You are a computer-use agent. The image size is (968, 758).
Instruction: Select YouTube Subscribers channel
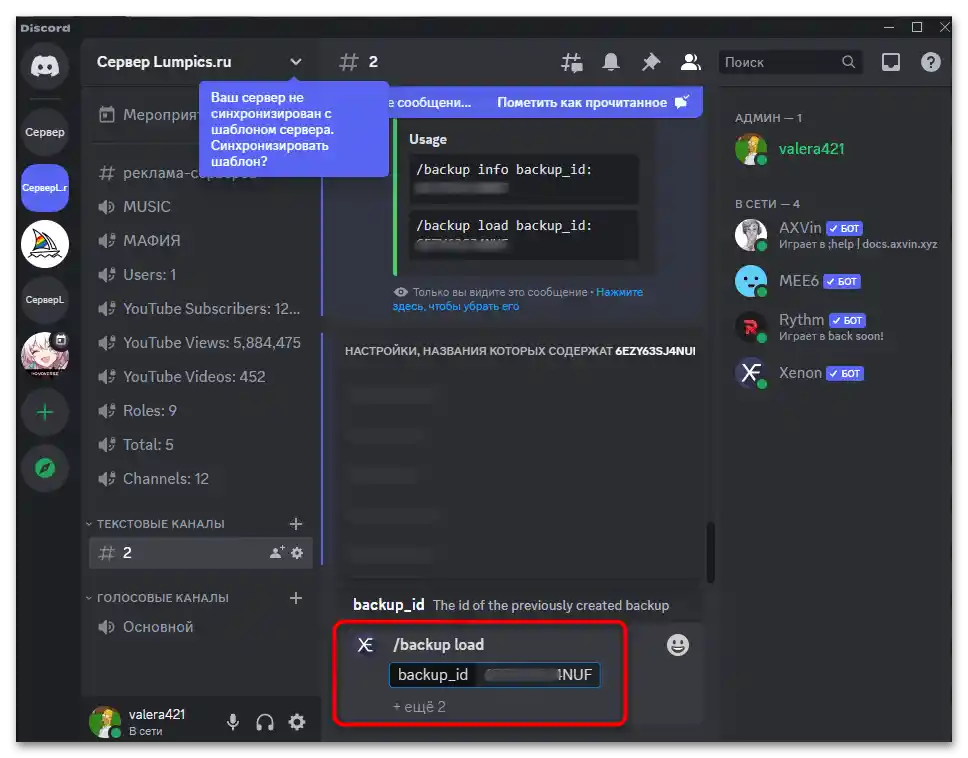pyautogui.click(x=201, y=309)
